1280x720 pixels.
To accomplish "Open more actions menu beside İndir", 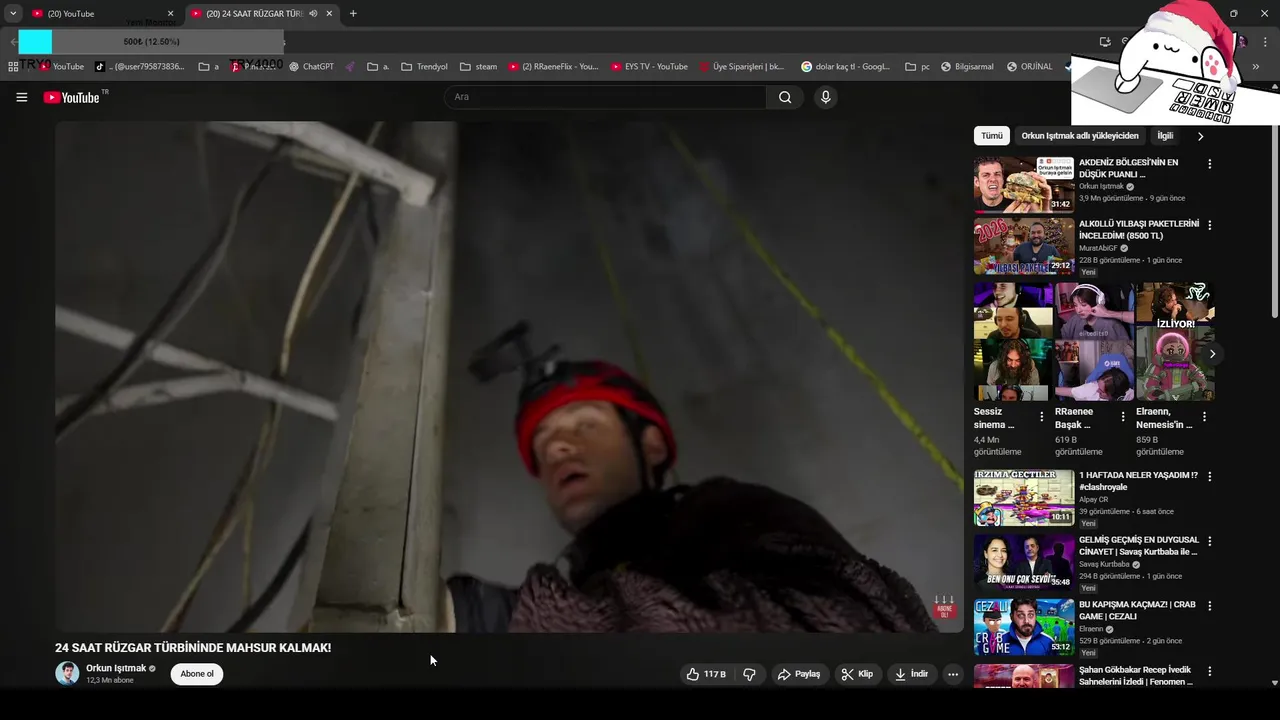I will (953, 674).
